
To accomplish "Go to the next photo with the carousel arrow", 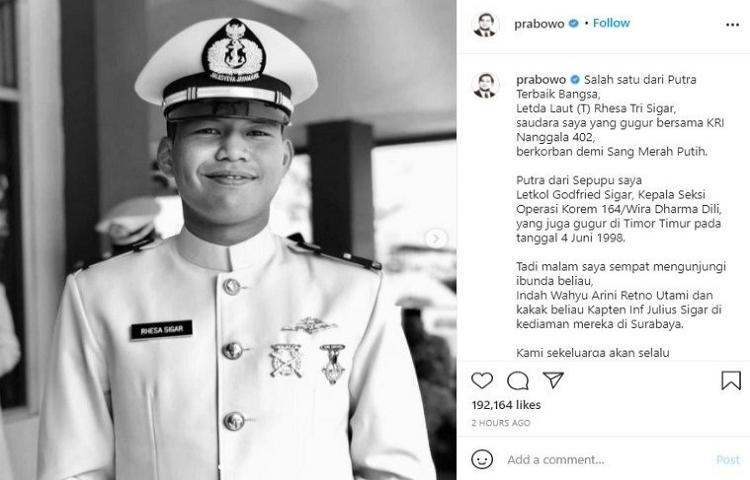I will 436,238.
